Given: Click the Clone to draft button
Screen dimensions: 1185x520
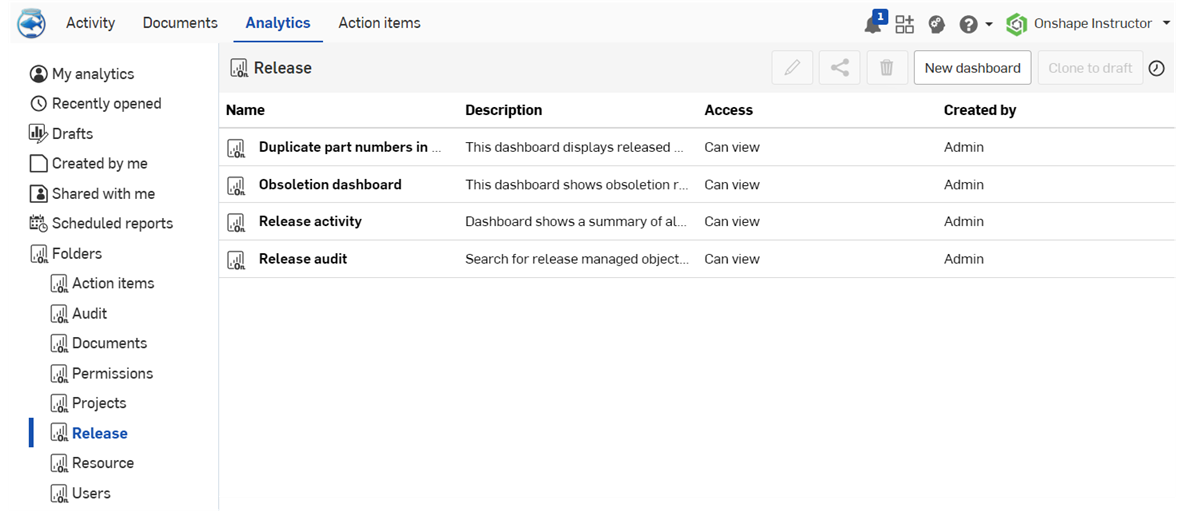Looking at the screenshot, I should coord(1091,68).
